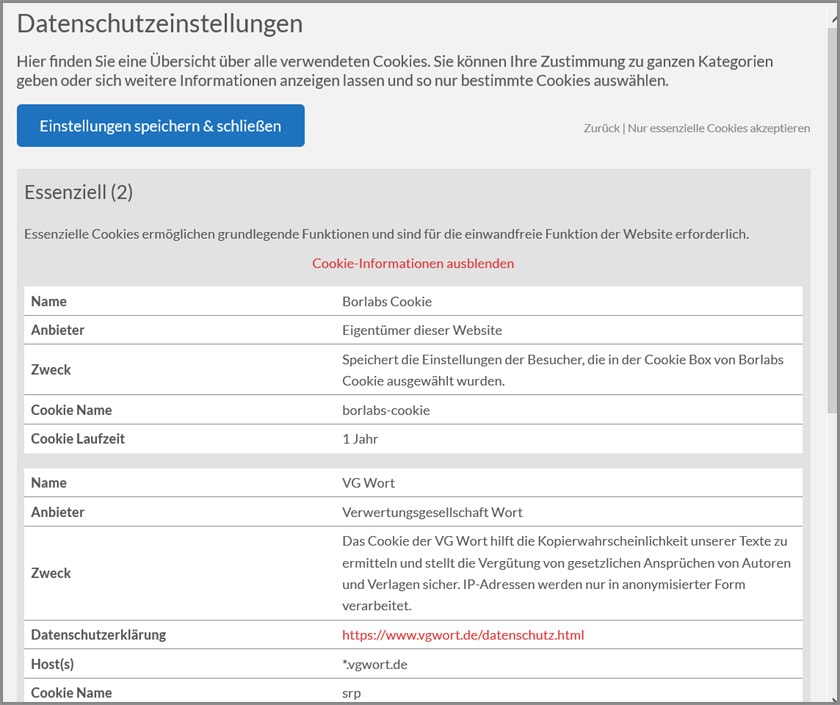Select the 'Borlabs Cookie' name cell
The width and height of the screenshot is (840, 705).
[x=386, y=301]
